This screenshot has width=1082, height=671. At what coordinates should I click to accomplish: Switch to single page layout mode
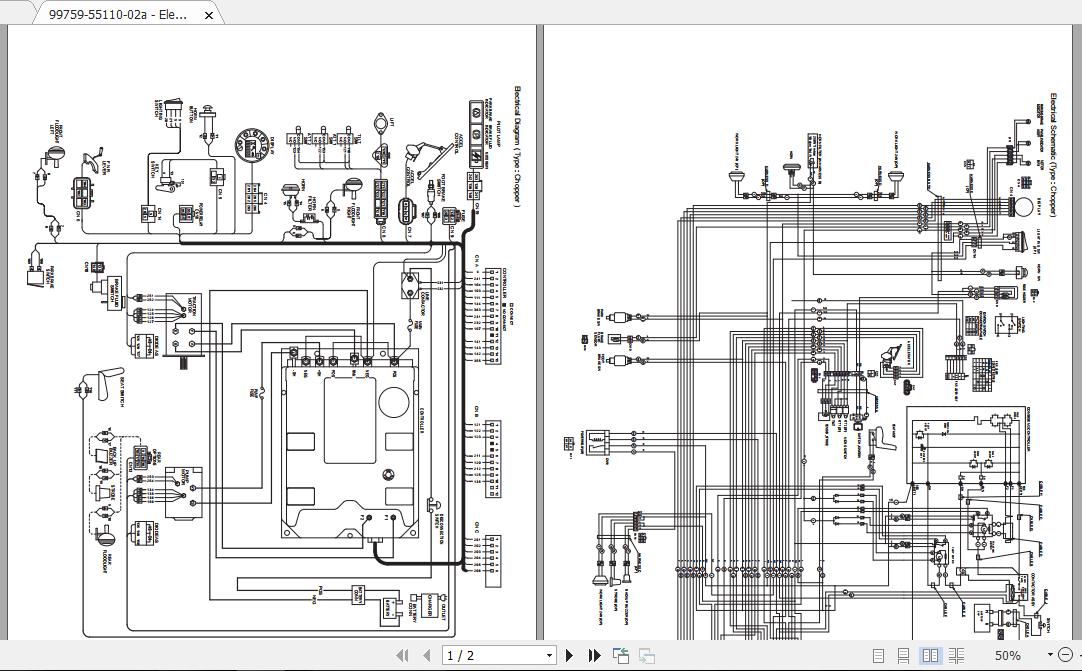[878, 655]
